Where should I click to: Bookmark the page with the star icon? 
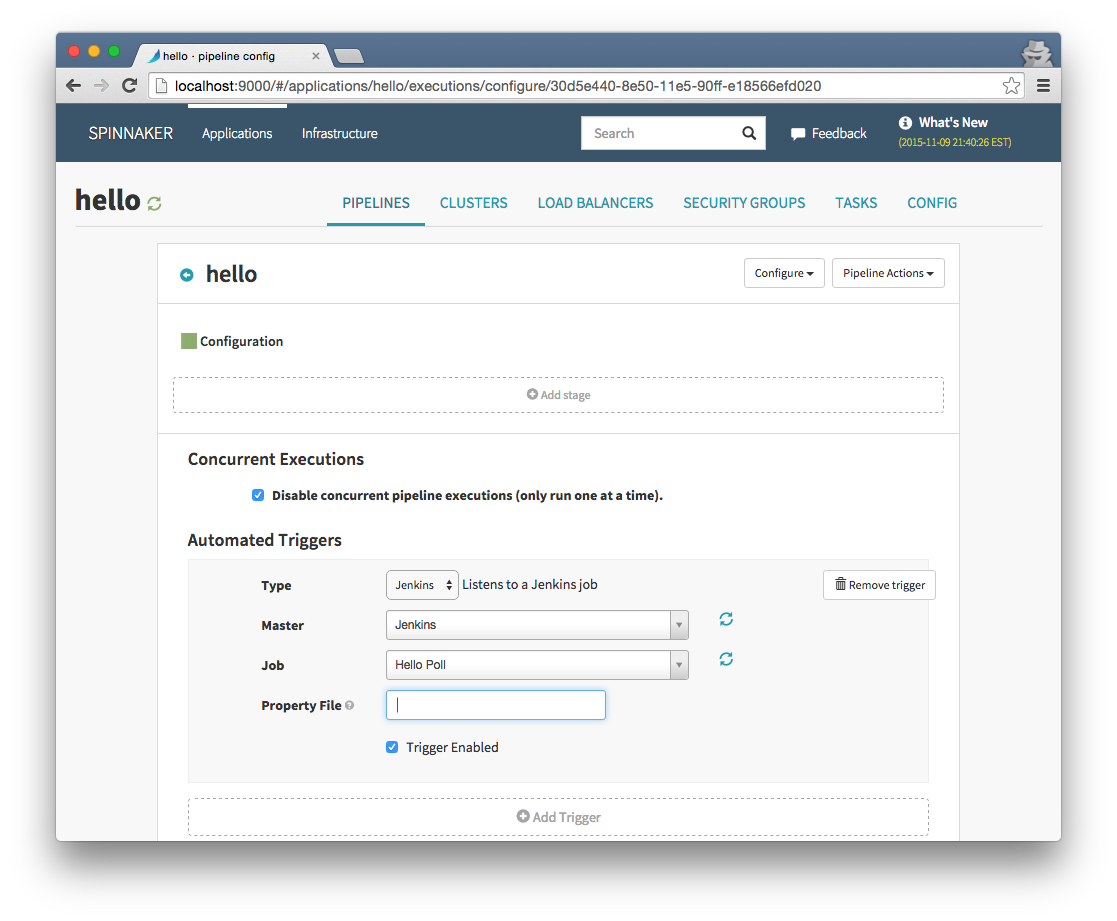(x=1011, y=86)
